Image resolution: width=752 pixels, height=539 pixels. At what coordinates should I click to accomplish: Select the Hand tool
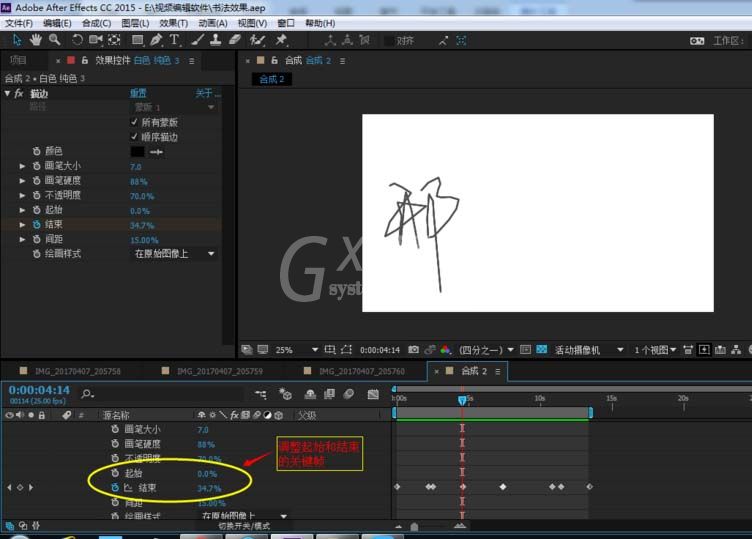pos(35,40)
